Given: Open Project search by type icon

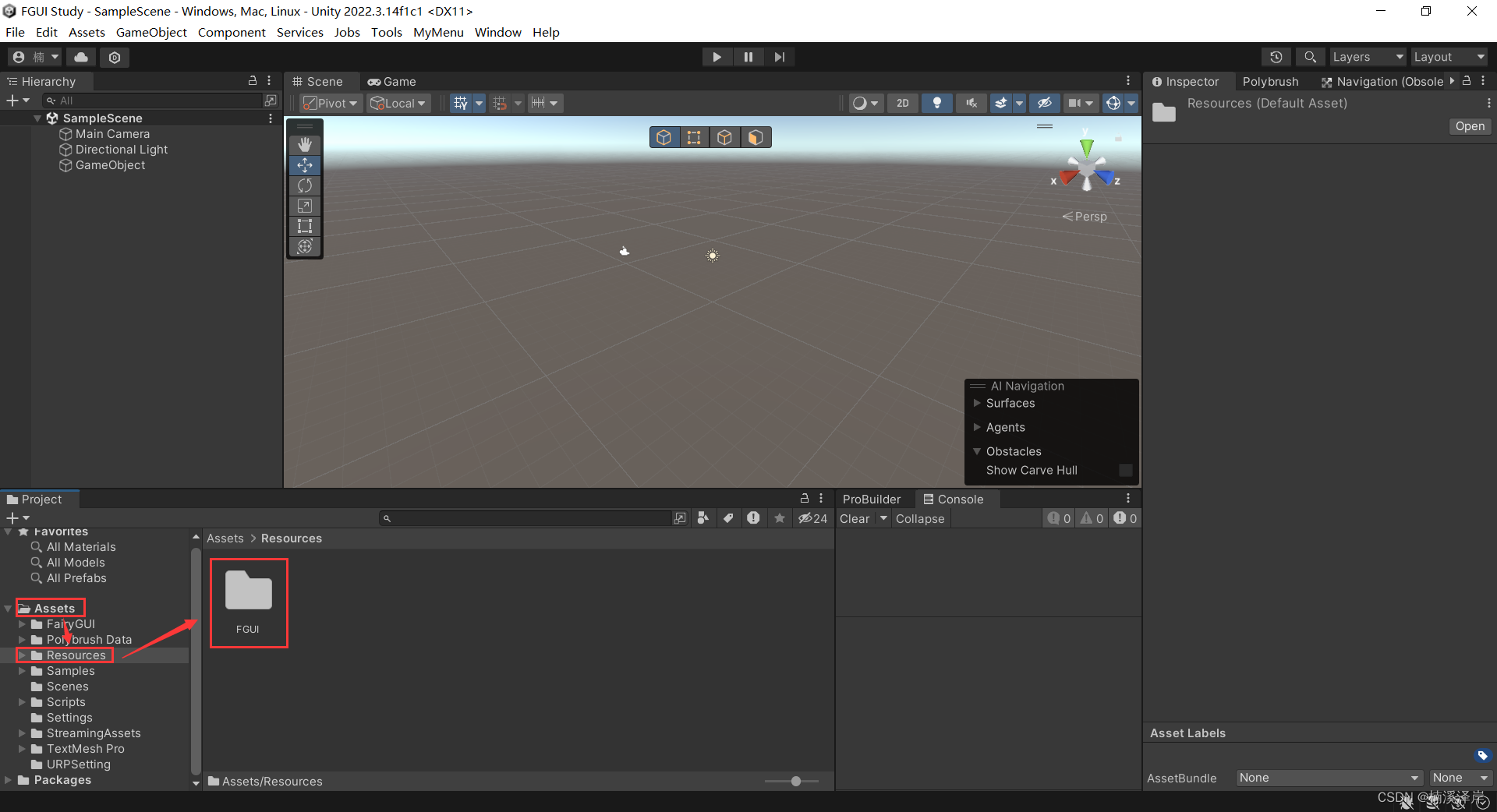Looking at the screenshot, I should (703, 518).
